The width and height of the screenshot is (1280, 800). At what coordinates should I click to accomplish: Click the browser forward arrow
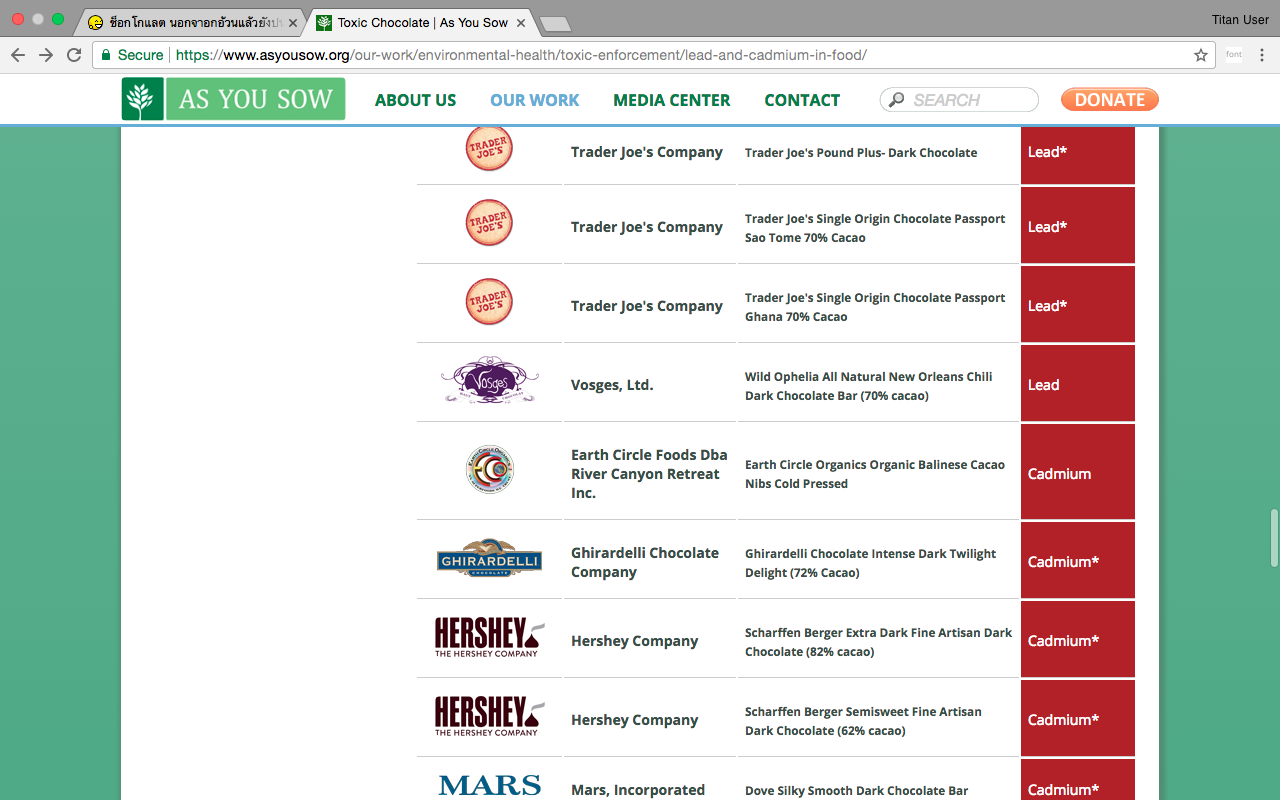coord(46,55)
